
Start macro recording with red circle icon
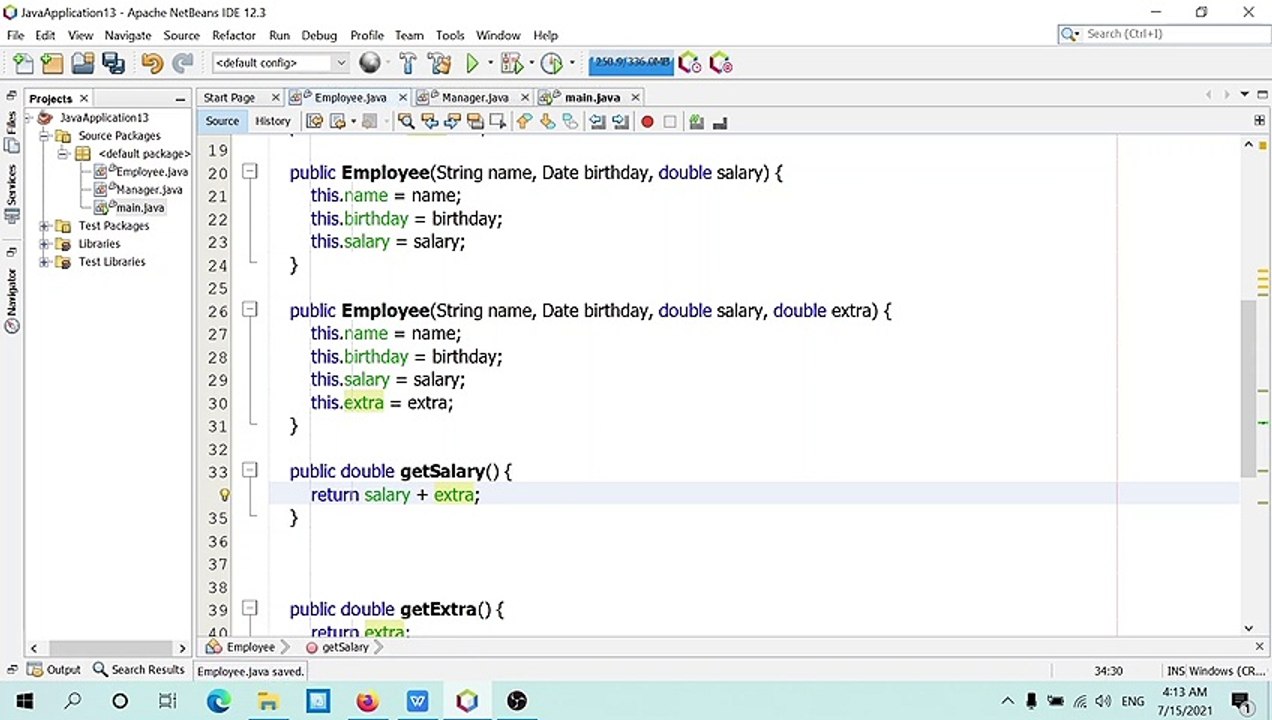tap(647, 122)
